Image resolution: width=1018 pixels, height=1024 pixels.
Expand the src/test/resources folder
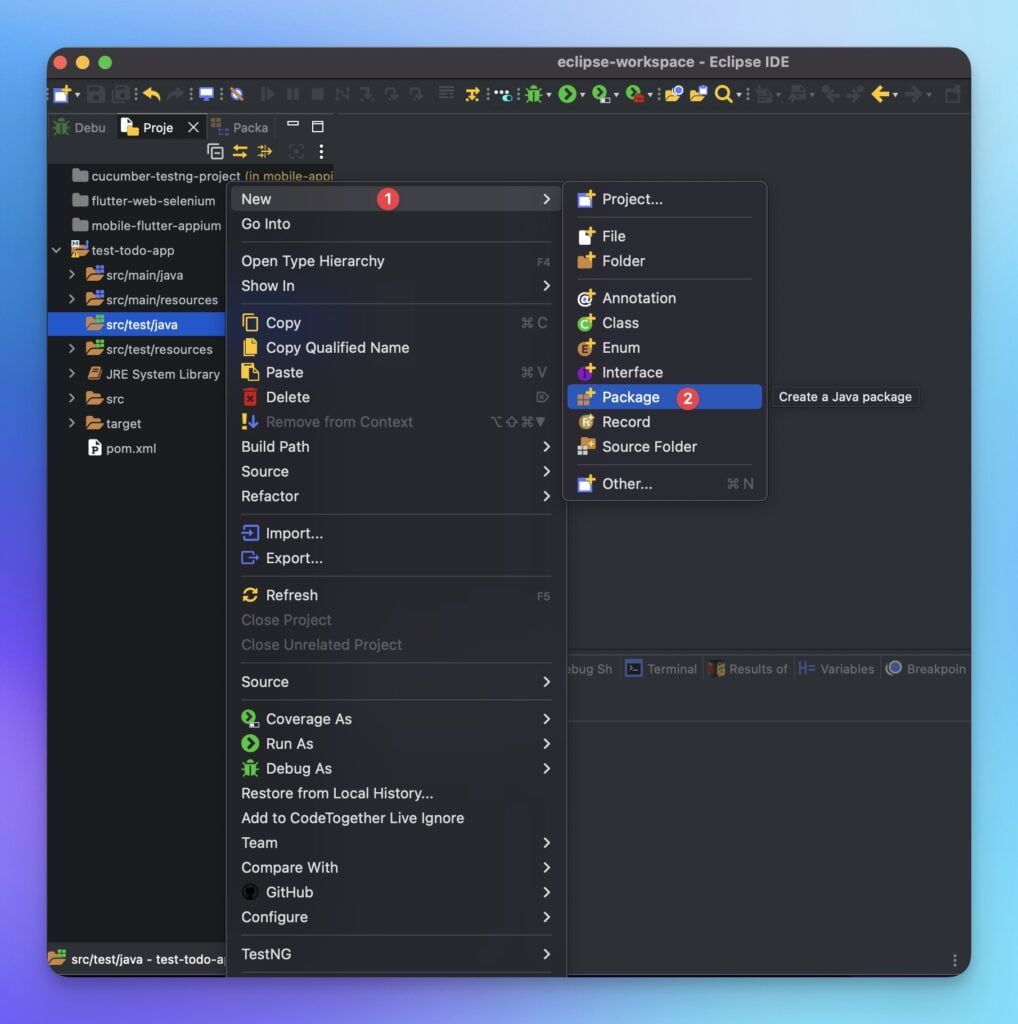click(x=72, y=349)
